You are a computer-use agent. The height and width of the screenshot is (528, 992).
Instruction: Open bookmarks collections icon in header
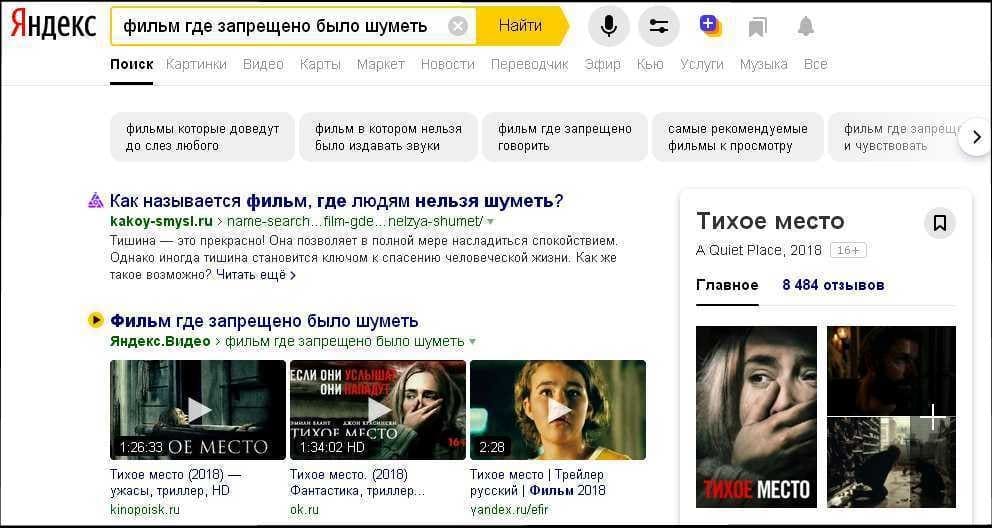758,27
